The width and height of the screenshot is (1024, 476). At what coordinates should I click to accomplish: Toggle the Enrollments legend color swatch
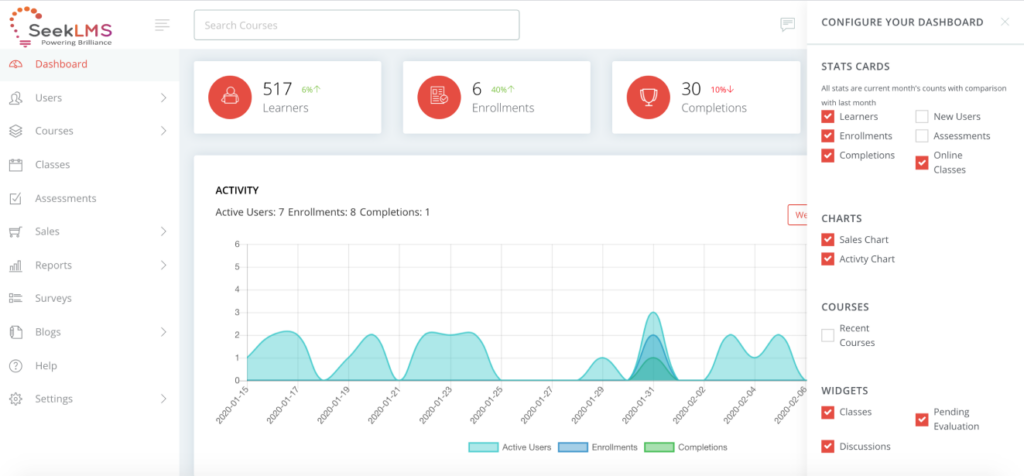[573, 447]
